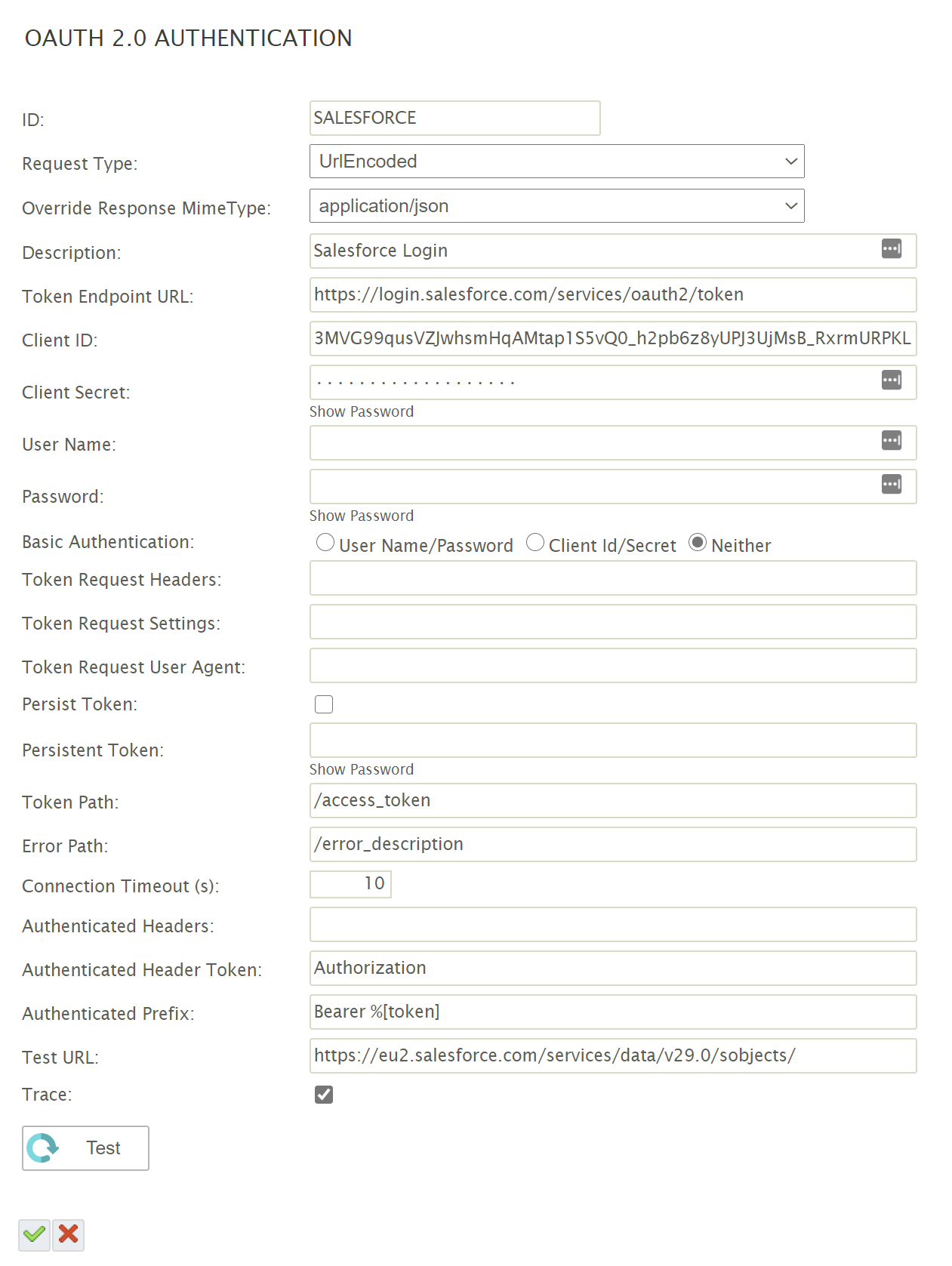The width and height of the screenshot is (952, 1266).
Task: Click the ellipsis icon in Description field
Action: [x=891, y=249]
